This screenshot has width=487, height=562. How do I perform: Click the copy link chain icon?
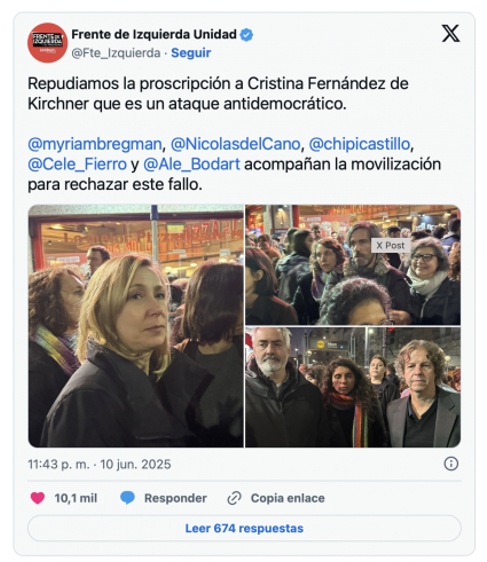tap(234, 498)
